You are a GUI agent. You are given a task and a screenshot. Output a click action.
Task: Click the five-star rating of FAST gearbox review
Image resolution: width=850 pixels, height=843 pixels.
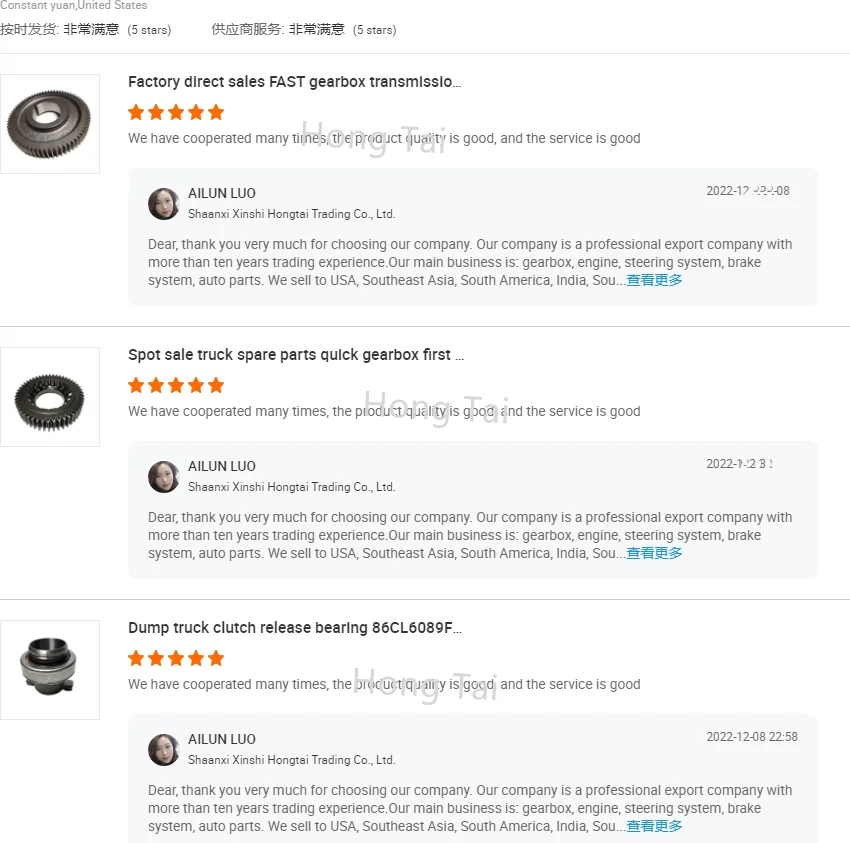tap(176, 112)
